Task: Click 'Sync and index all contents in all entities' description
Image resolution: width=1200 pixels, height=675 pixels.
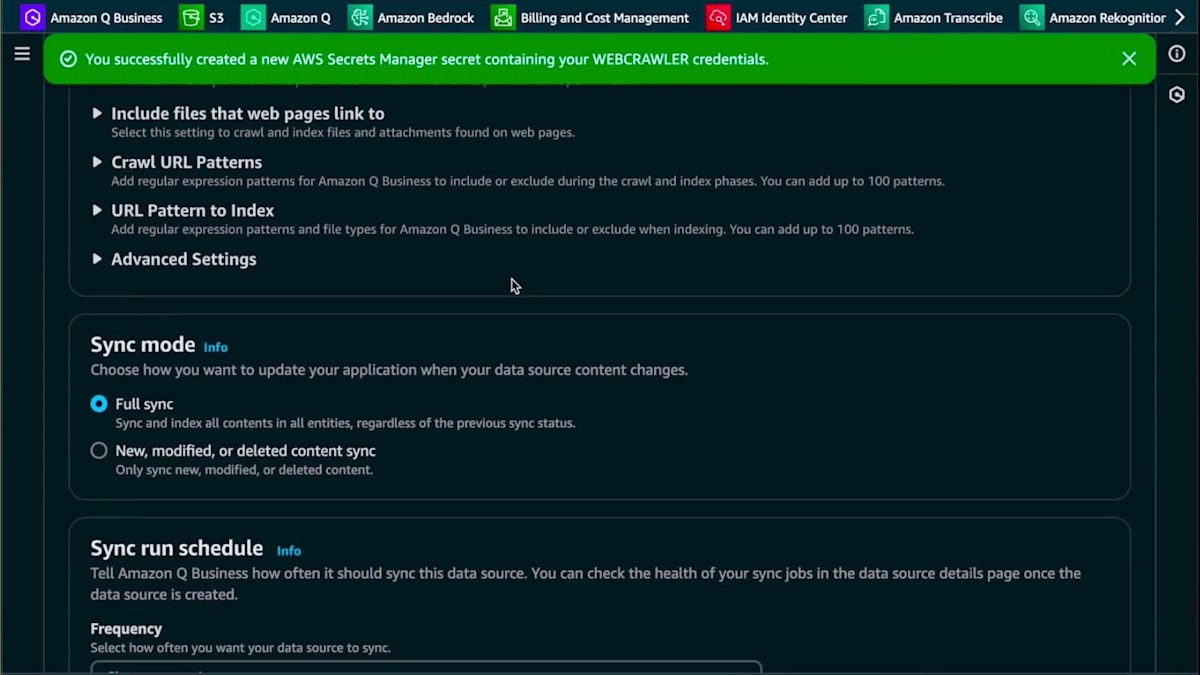Action: pos(345,423)
